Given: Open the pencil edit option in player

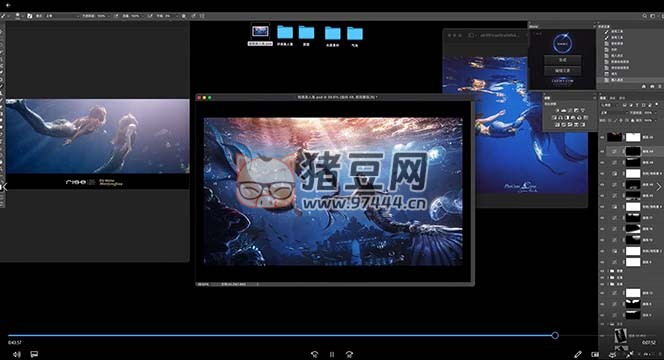Looking at the screenshot, I should point(578,354).
